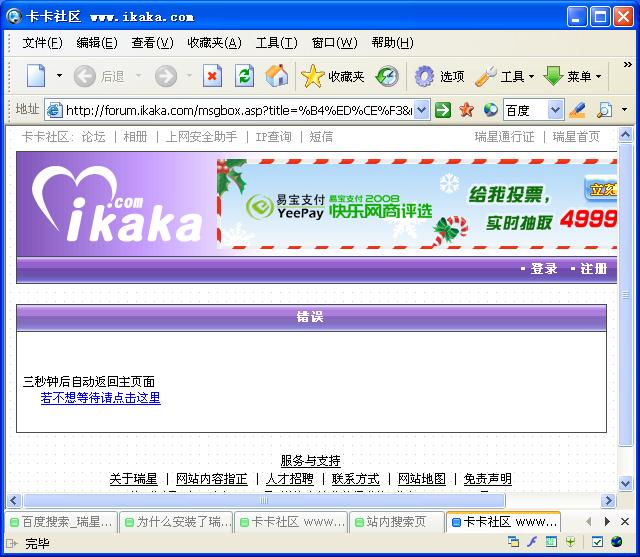Click the red star icon beside Go

point(466,110)
